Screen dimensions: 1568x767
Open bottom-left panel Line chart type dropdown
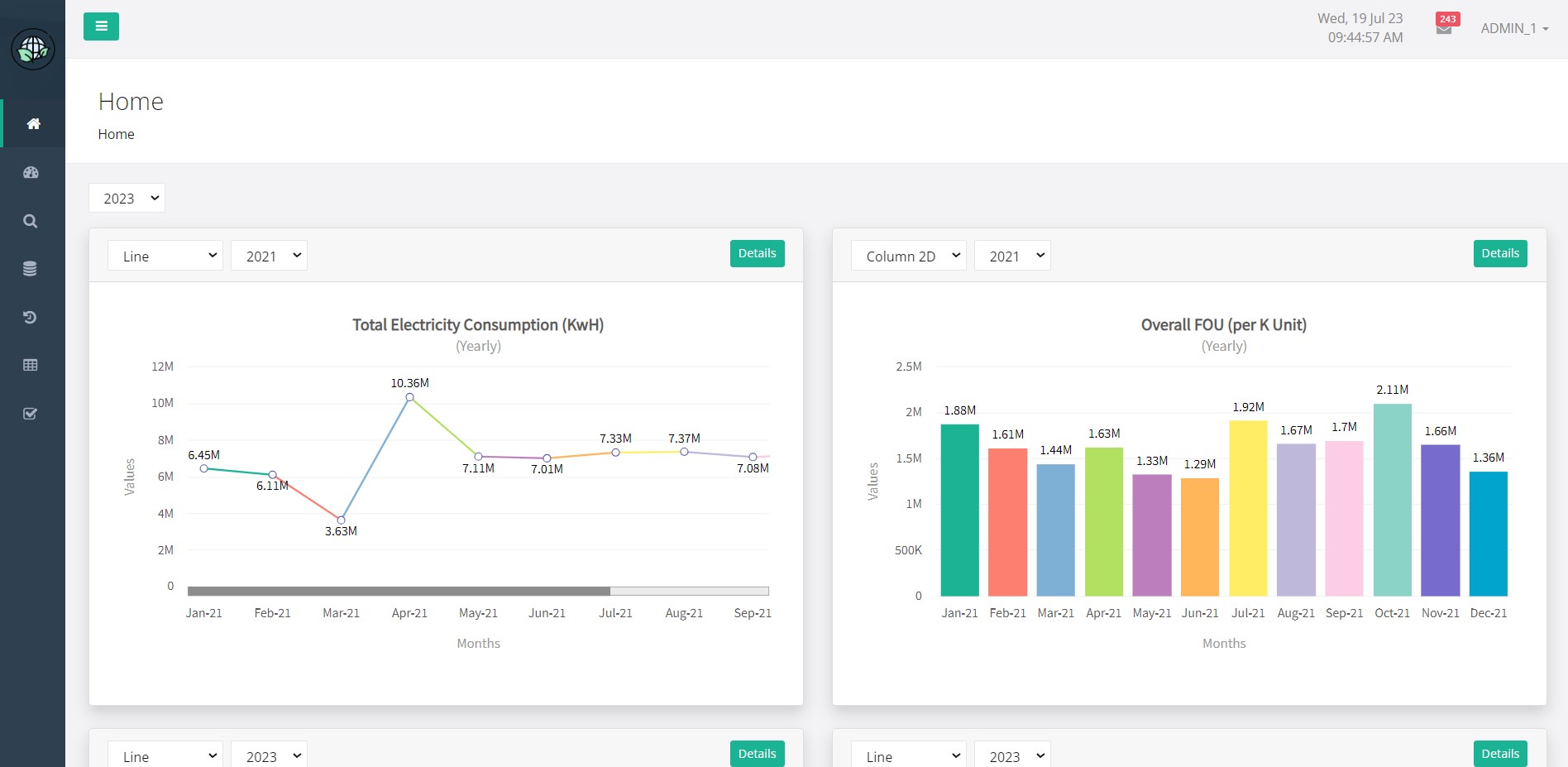pos(165,755)
